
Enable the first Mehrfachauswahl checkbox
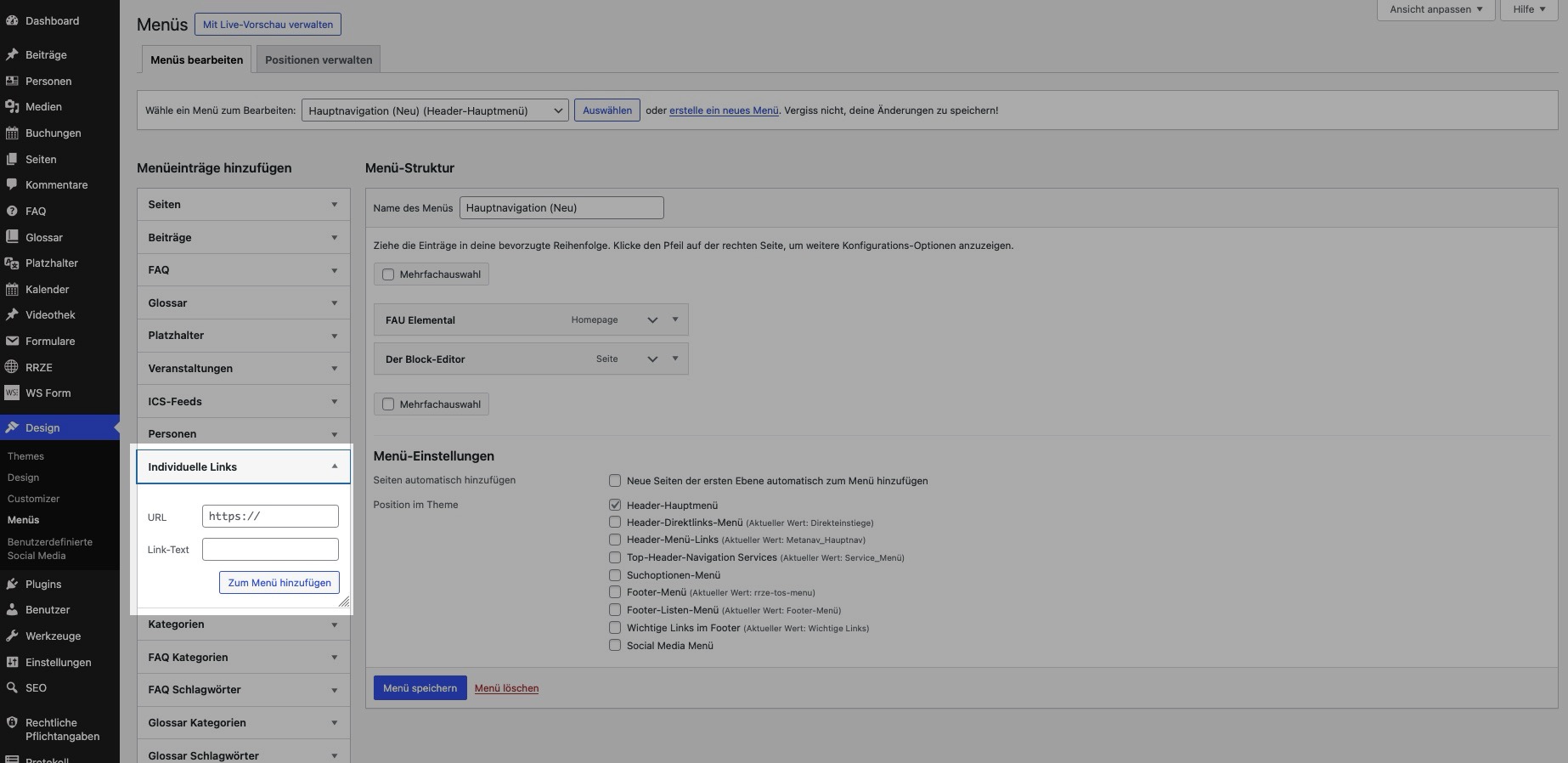[388, 274]
